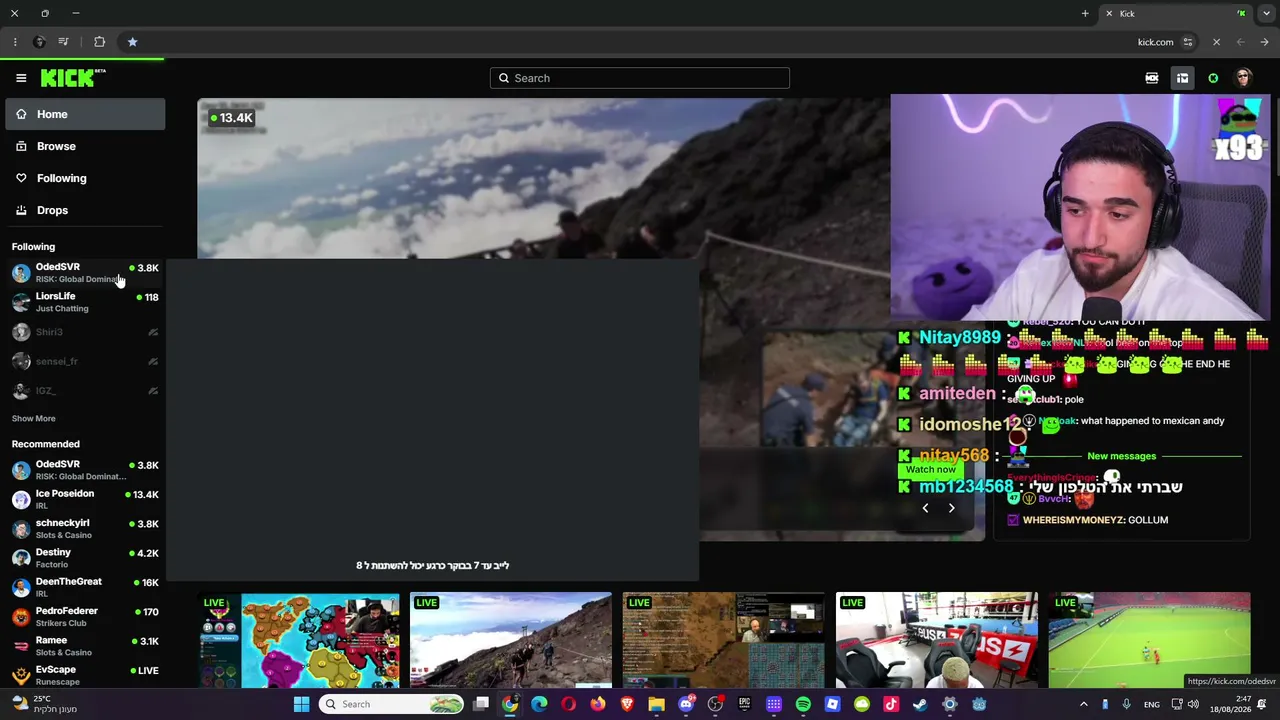The image size is (1280, 720).
Task: Click the site settings icon by kick.com
Action: tap(1188, 42)
